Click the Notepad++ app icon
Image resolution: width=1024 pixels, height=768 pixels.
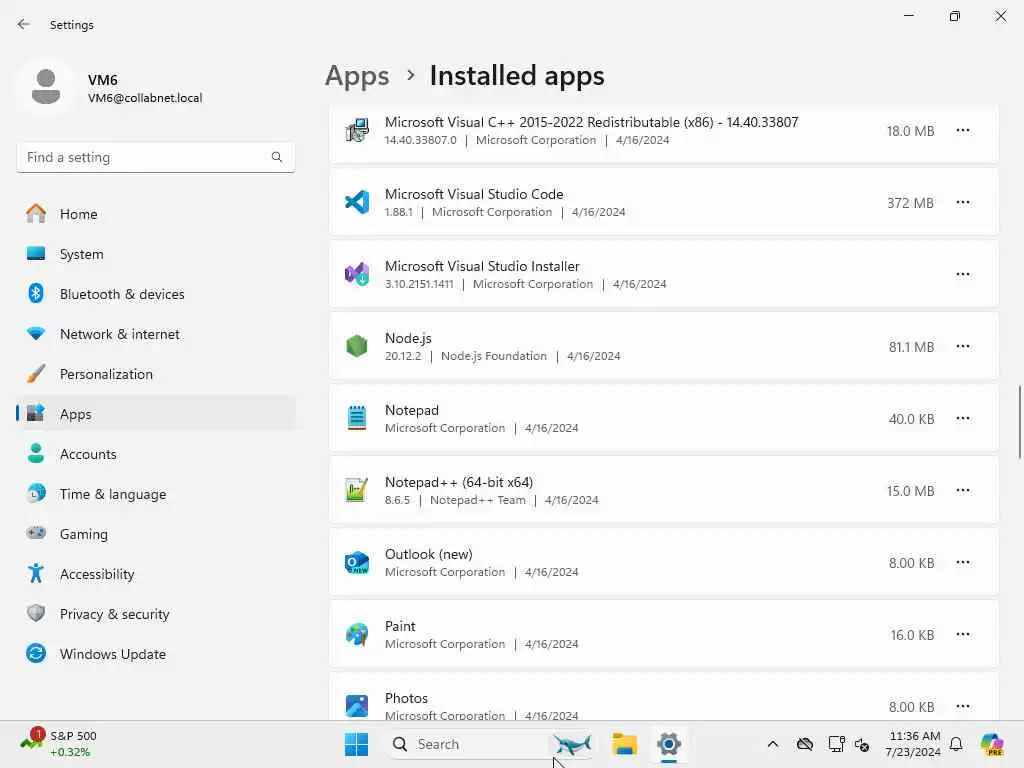357,490
